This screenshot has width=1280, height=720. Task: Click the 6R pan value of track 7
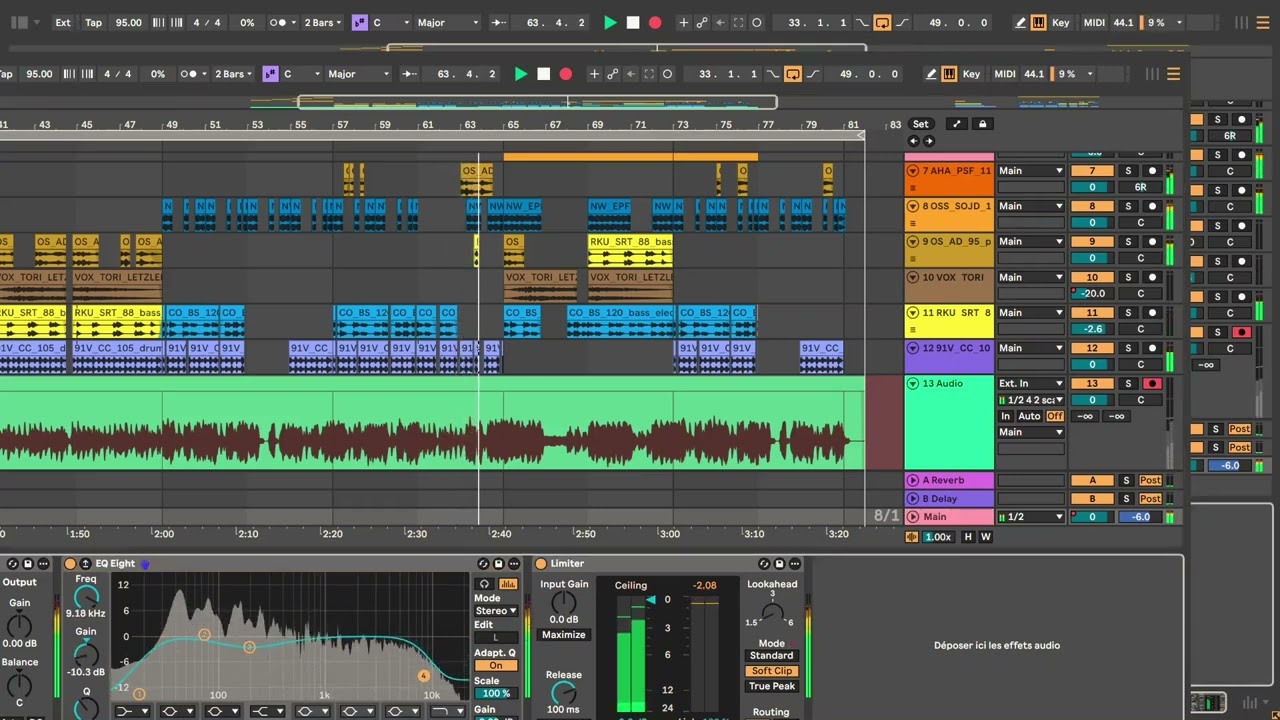pos(1141,187)
